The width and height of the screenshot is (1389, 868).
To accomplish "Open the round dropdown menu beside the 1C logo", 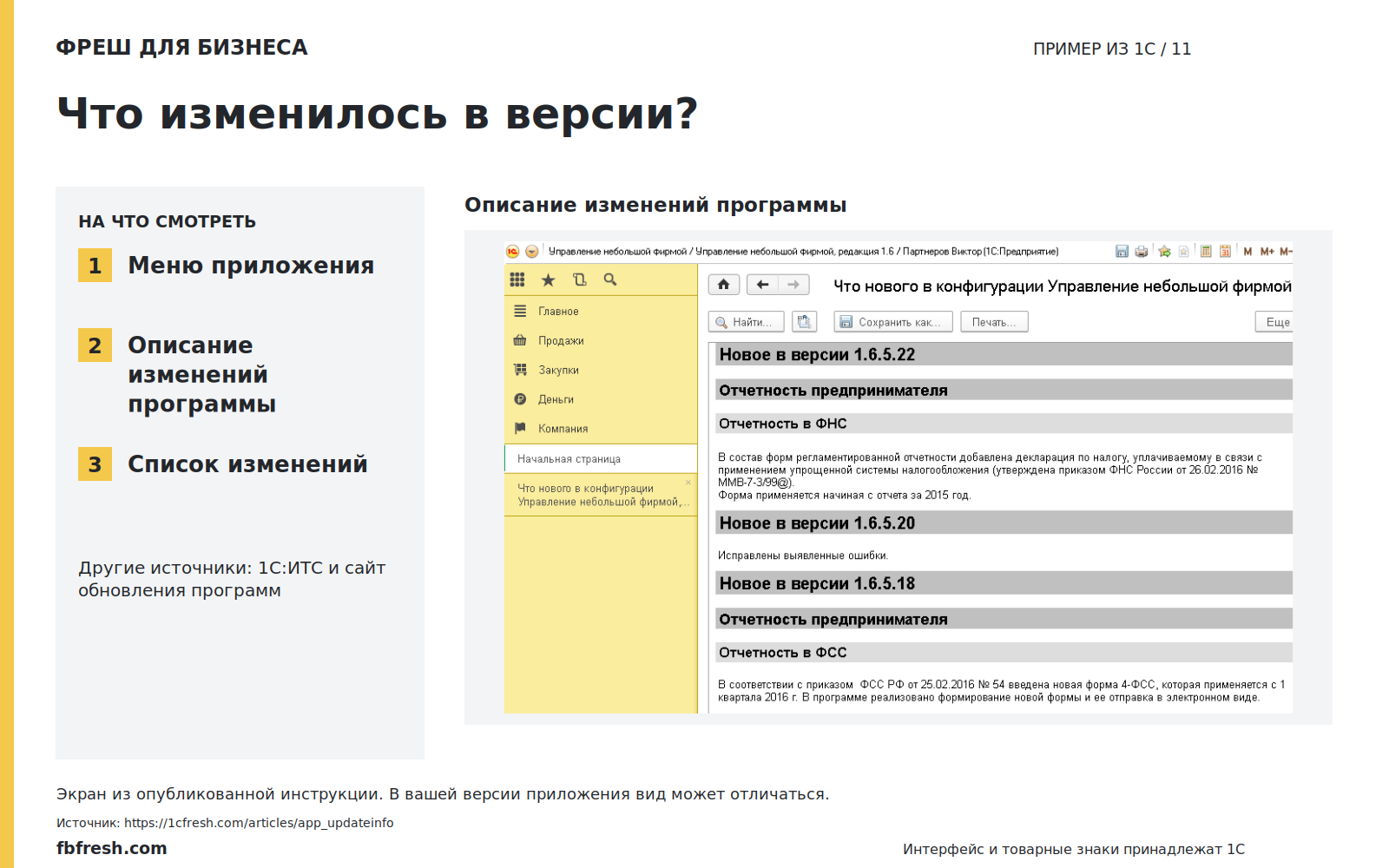I will [532, 252].
